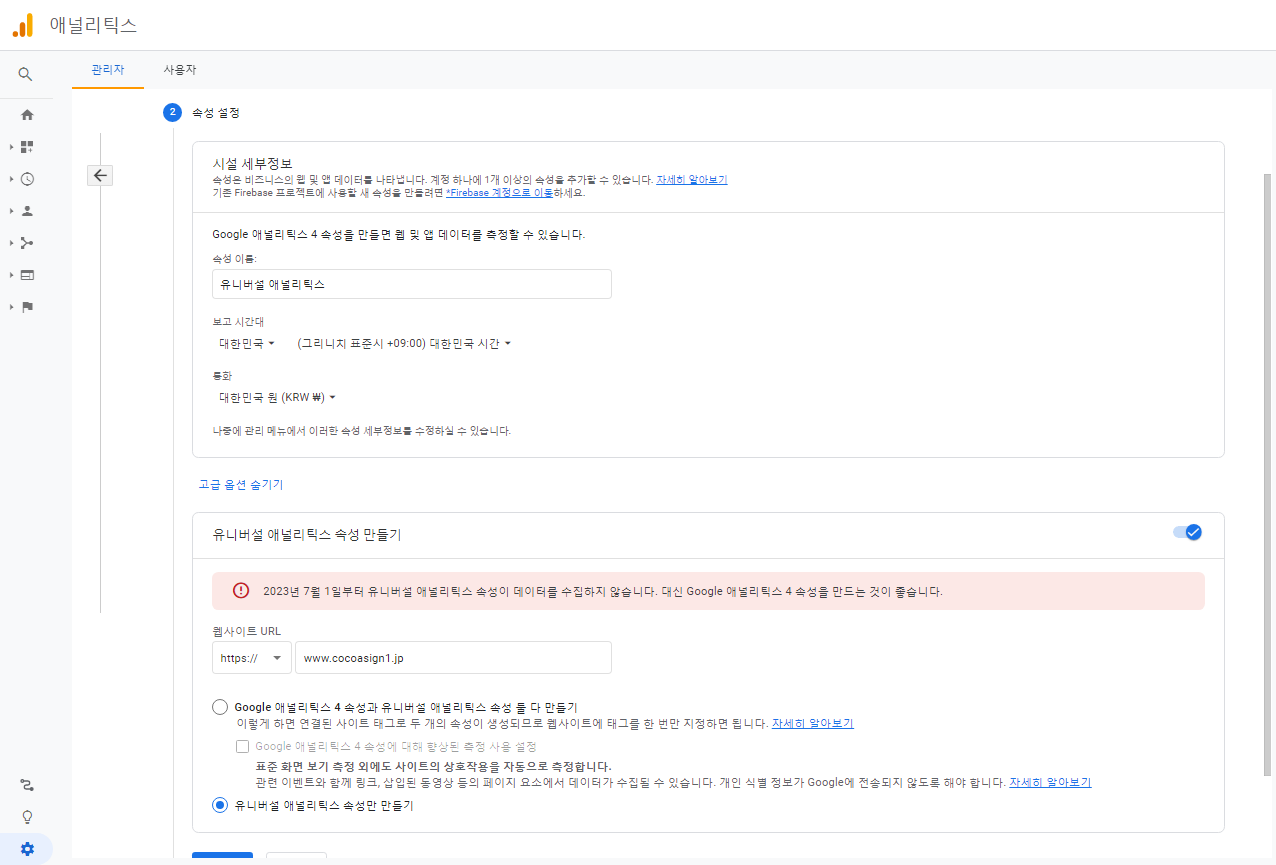Select the Explore branching icon in the sidebar
Image resolution: width=1276 pixels, height=865 pixels.
25,242
